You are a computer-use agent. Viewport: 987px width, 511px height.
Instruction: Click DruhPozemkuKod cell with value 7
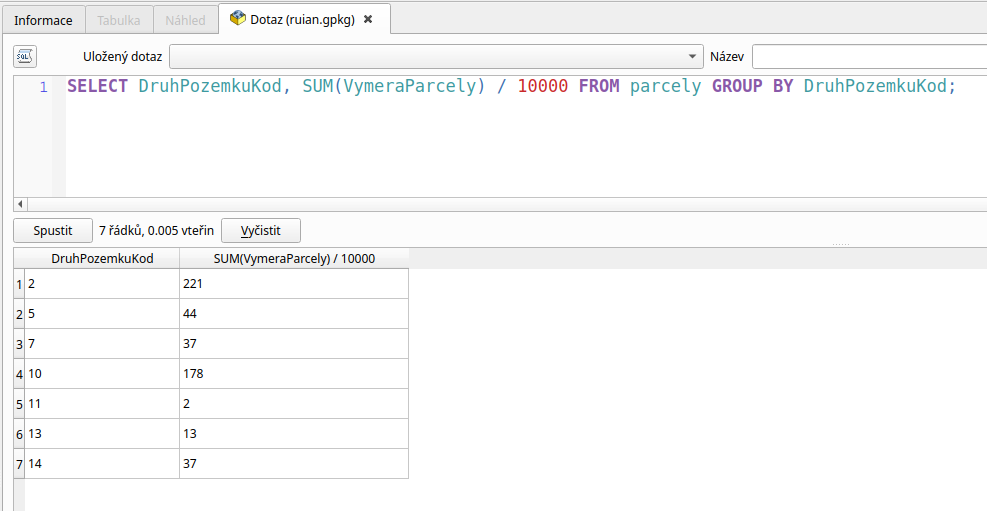click(102, 344)
